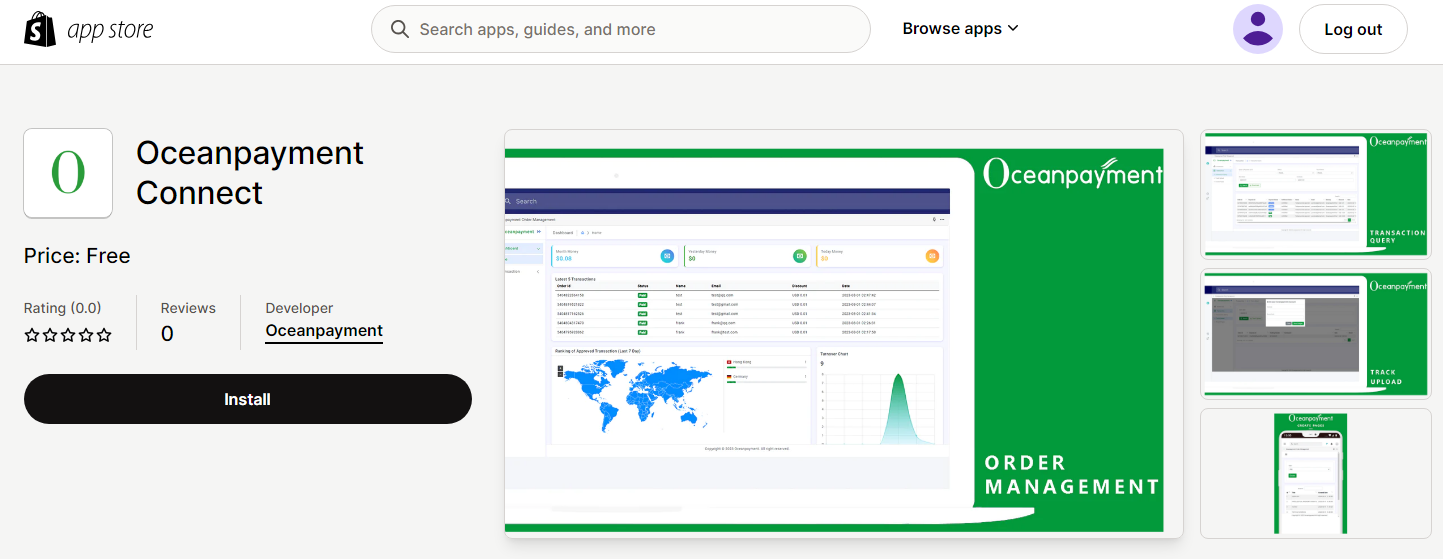This screenshot has height=559, width=1443.
Task: Click the fifth rating star
Action: click(104, 335)
